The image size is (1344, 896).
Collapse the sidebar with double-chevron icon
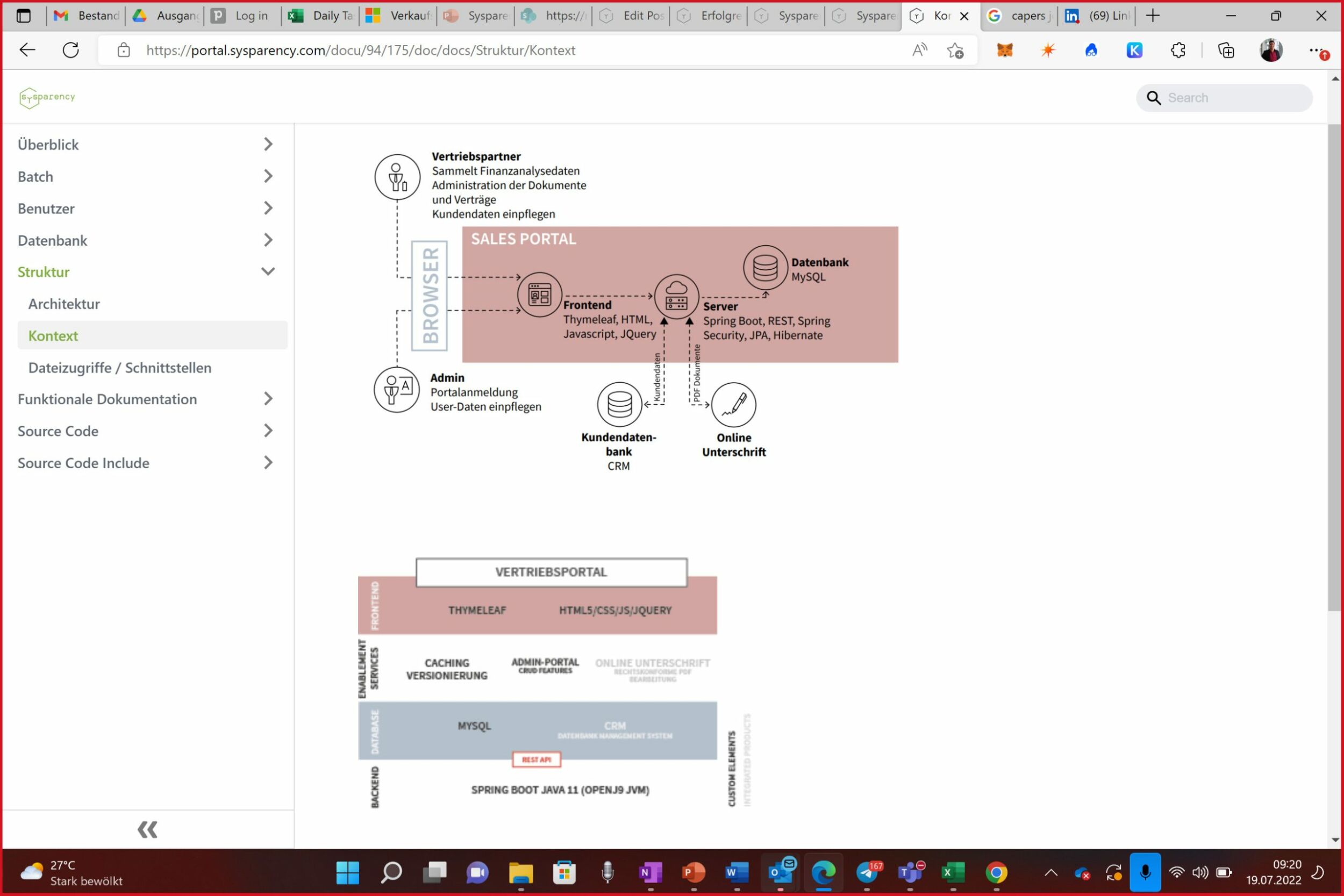click(147, 829)
